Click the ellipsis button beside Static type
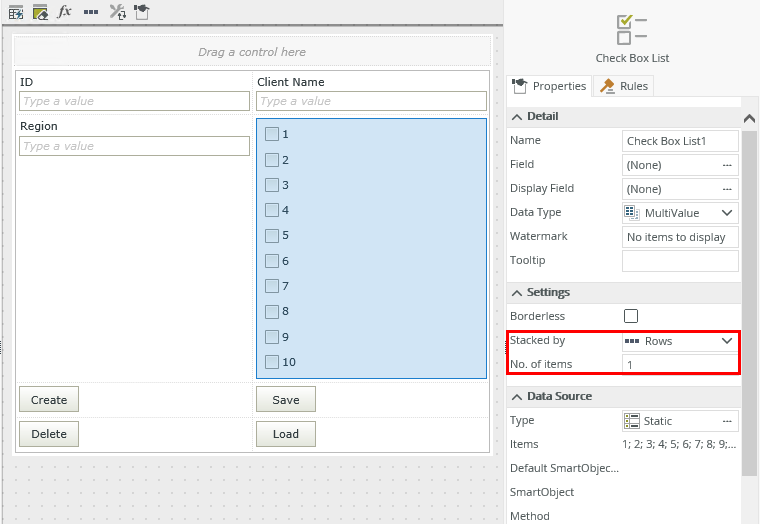This screenshot has height=524, width=760. click(x=727, y=421)
